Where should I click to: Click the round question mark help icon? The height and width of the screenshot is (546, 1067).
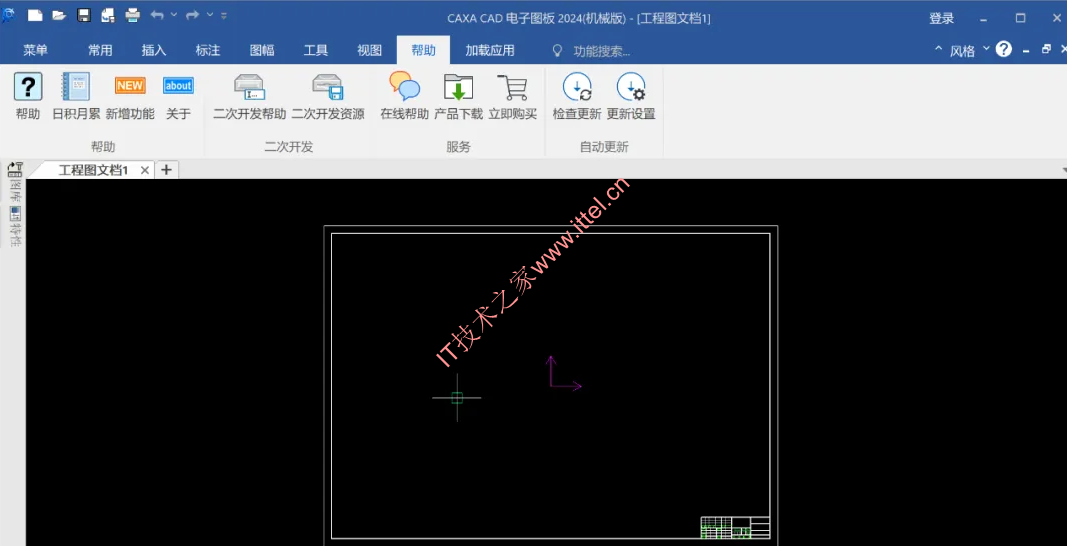click(x=1004, y=49)
